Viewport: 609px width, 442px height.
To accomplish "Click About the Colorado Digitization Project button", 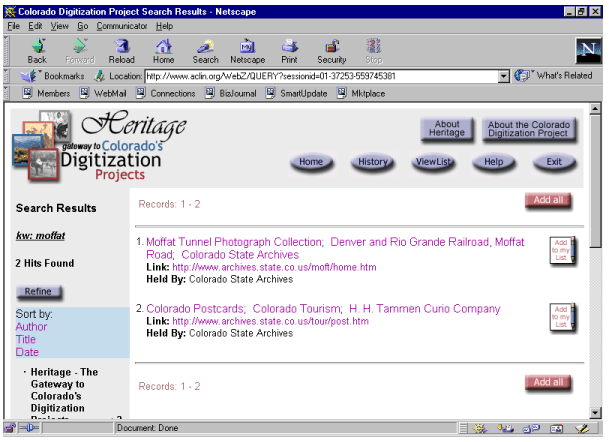I will [x=529, y=129].
